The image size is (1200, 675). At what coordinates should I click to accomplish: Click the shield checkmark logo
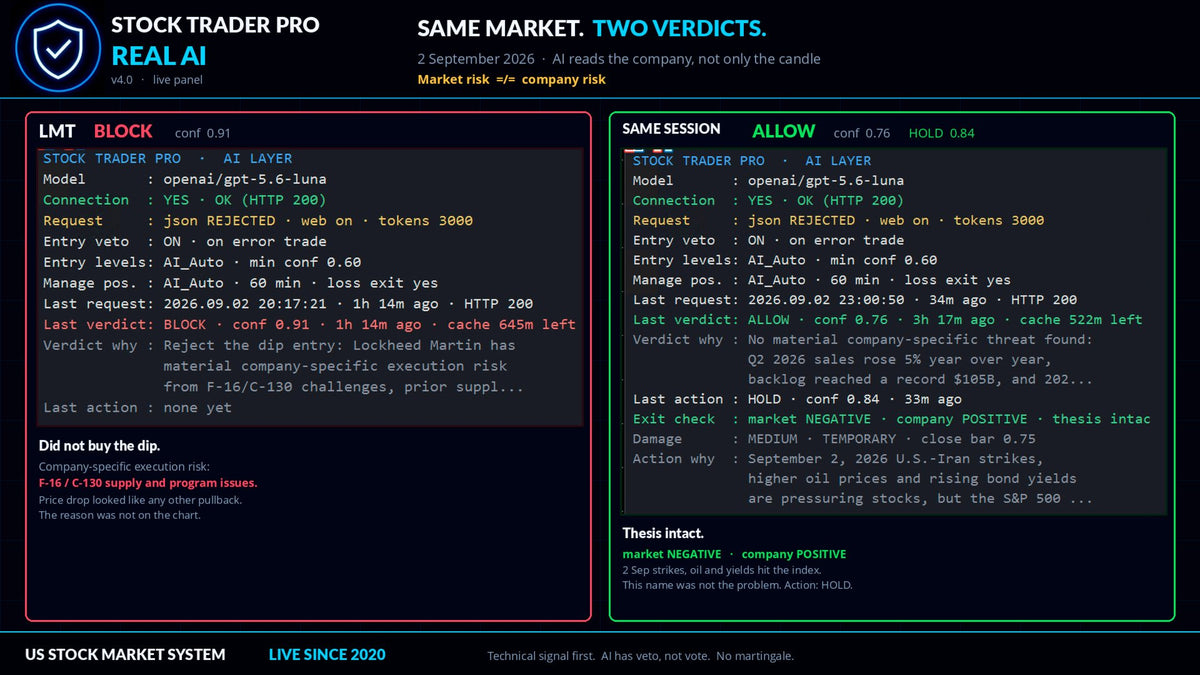click(x=59, y=48)
